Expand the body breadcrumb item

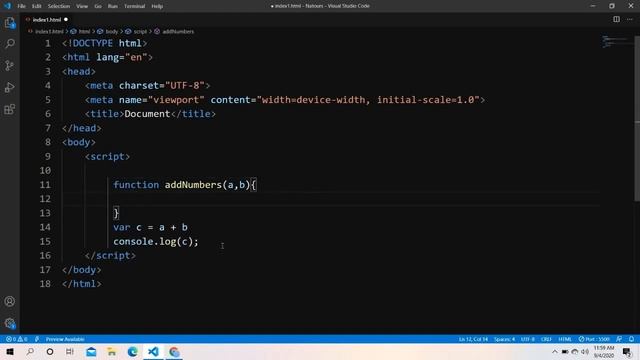(111, 31)
